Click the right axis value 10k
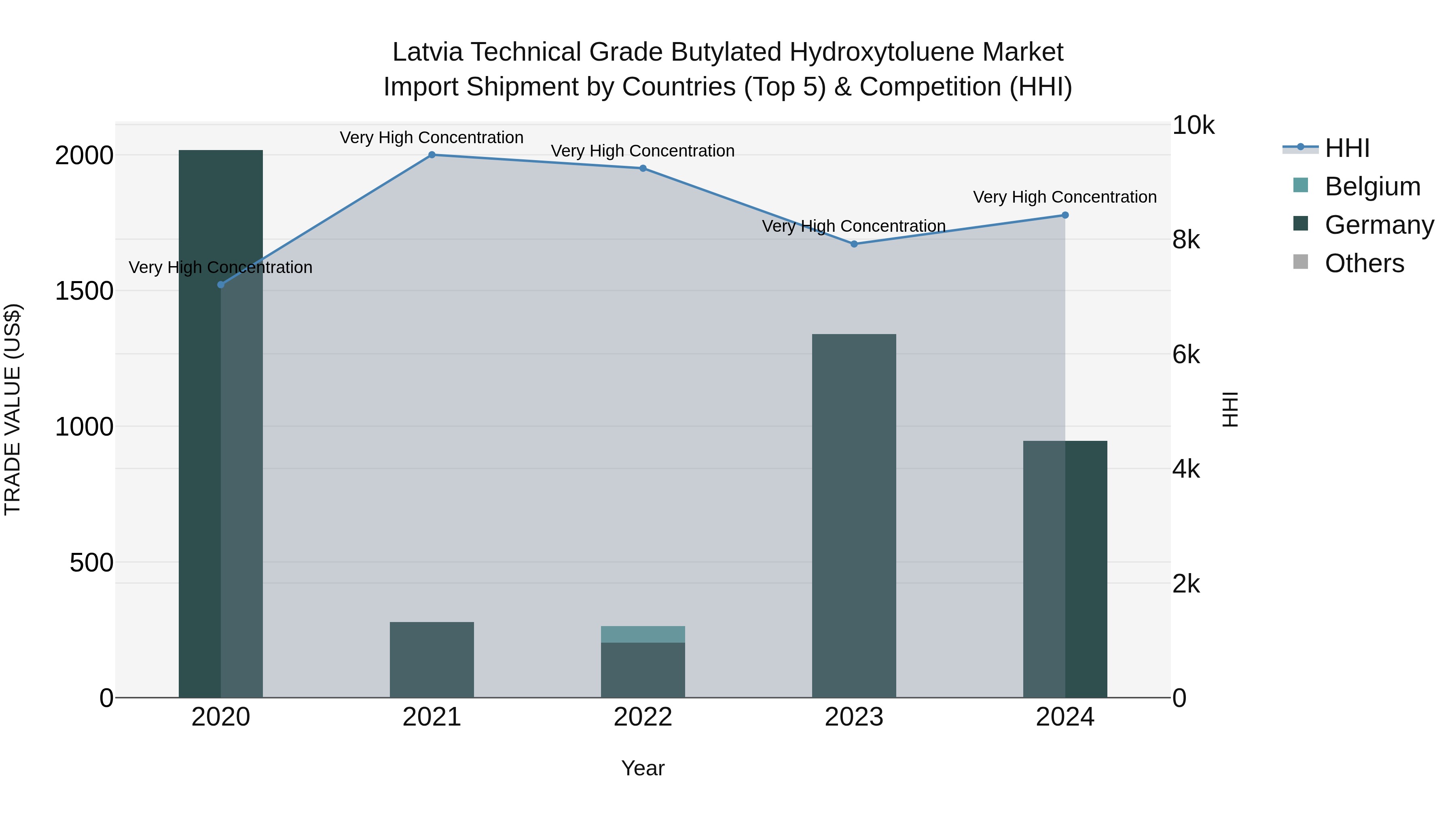Image resolution: width=1456 pixels, height=819 pixels. point(1193,125)
